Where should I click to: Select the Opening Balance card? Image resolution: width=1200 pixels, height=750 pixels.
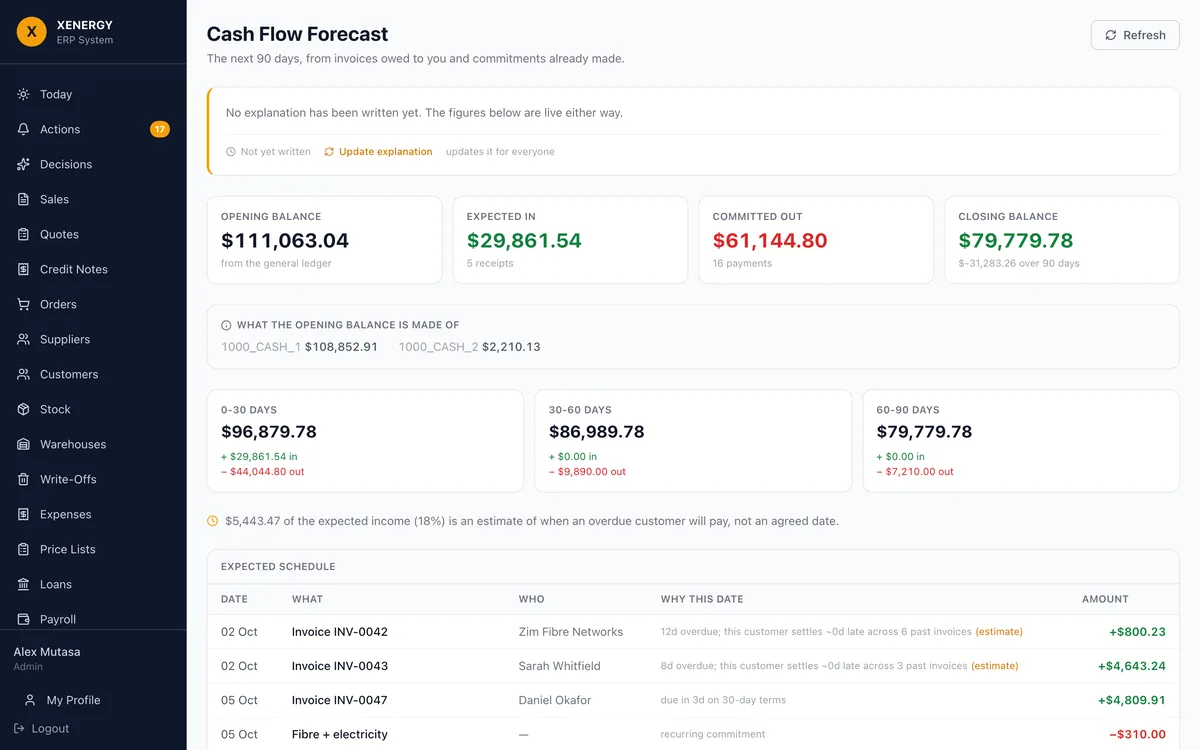click(x=324, y=240)
